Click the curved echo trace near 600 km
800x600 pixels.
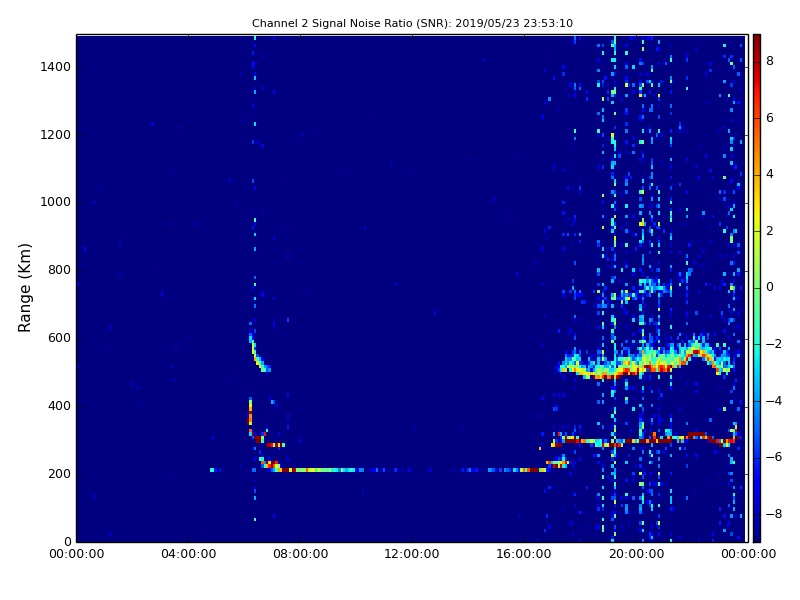click(259, 352)
